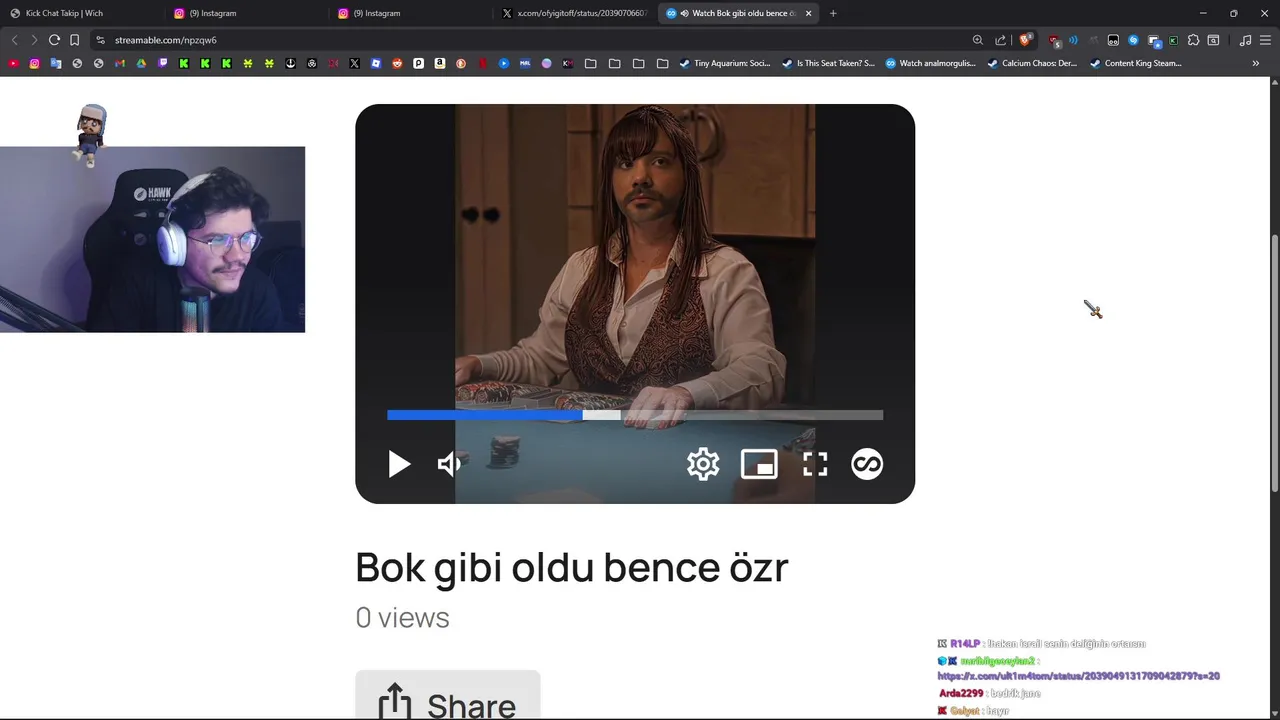The image size is (1280, 720).
Task: Open the Watch analmorgulis... bookmark
Action: pos(931,63)
